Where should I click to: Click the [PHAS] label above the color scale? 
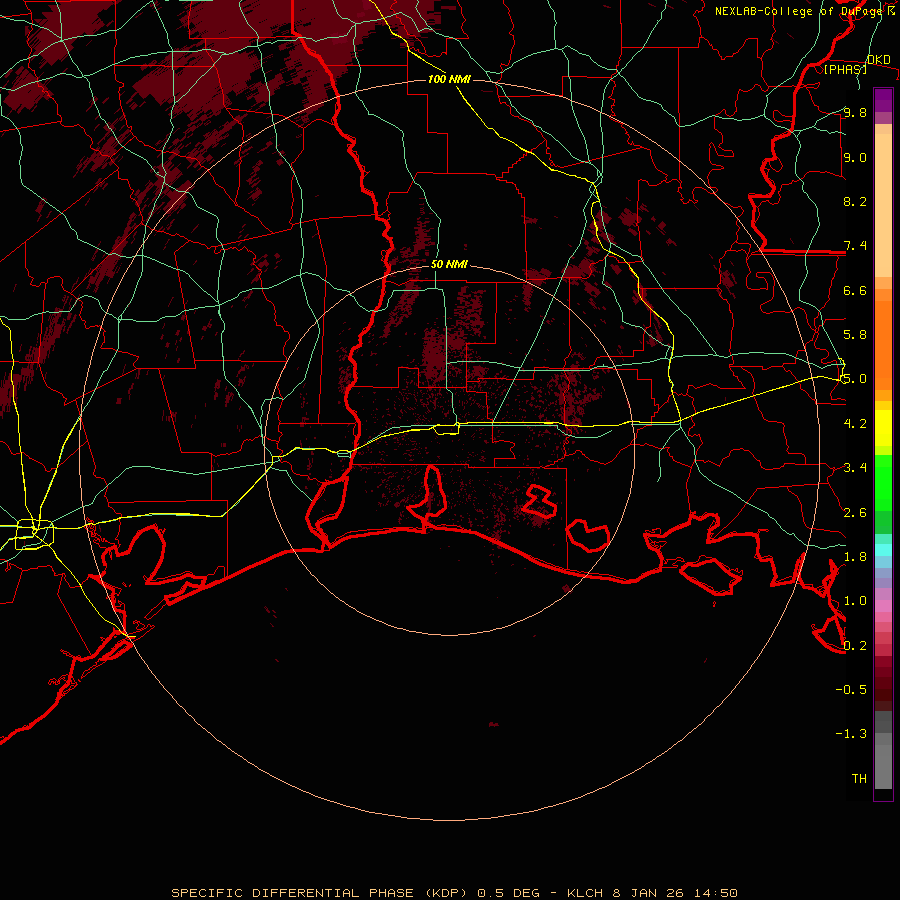click(845, 69)
